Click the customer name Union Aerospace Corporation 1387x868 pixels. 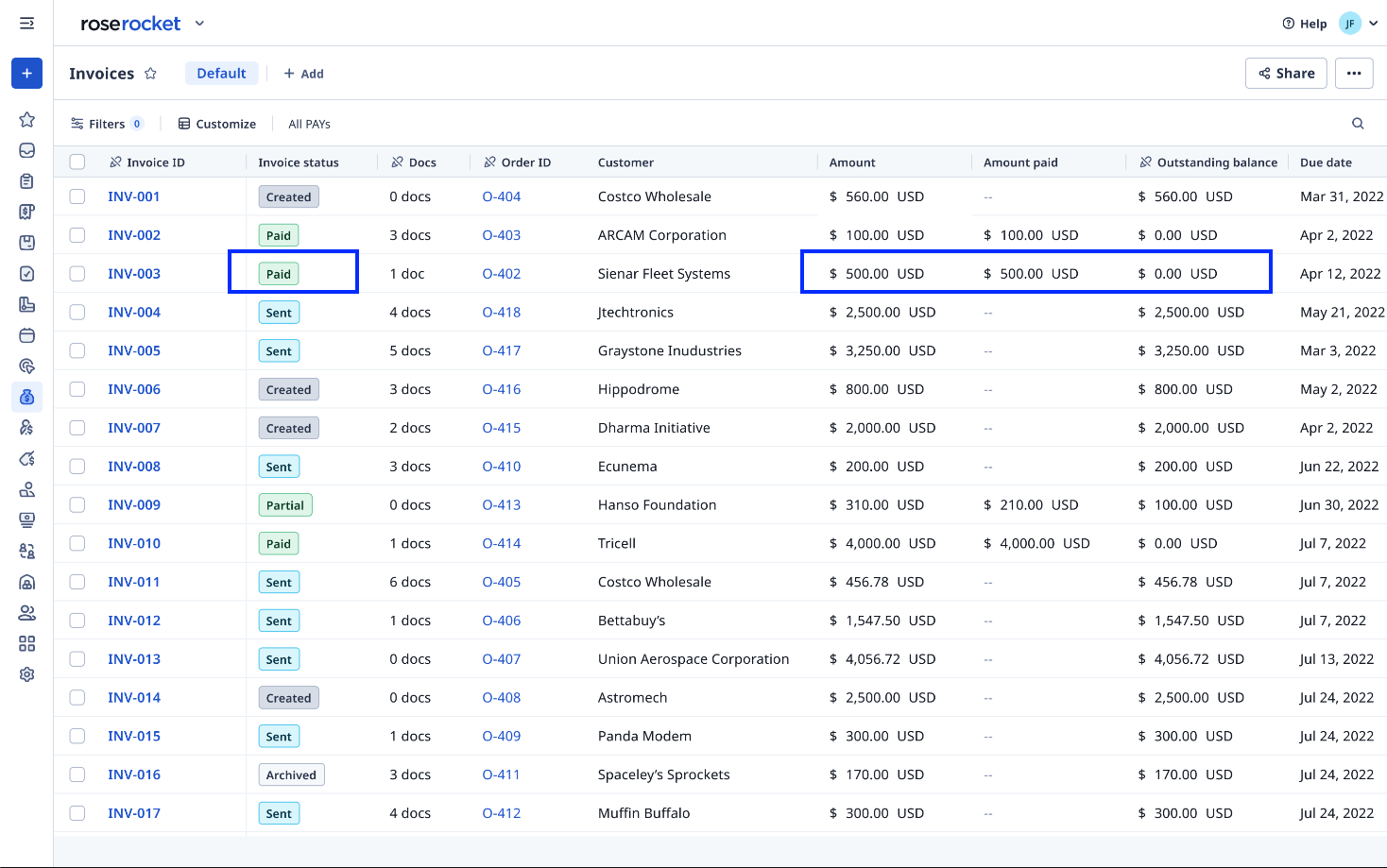point(693,659)
